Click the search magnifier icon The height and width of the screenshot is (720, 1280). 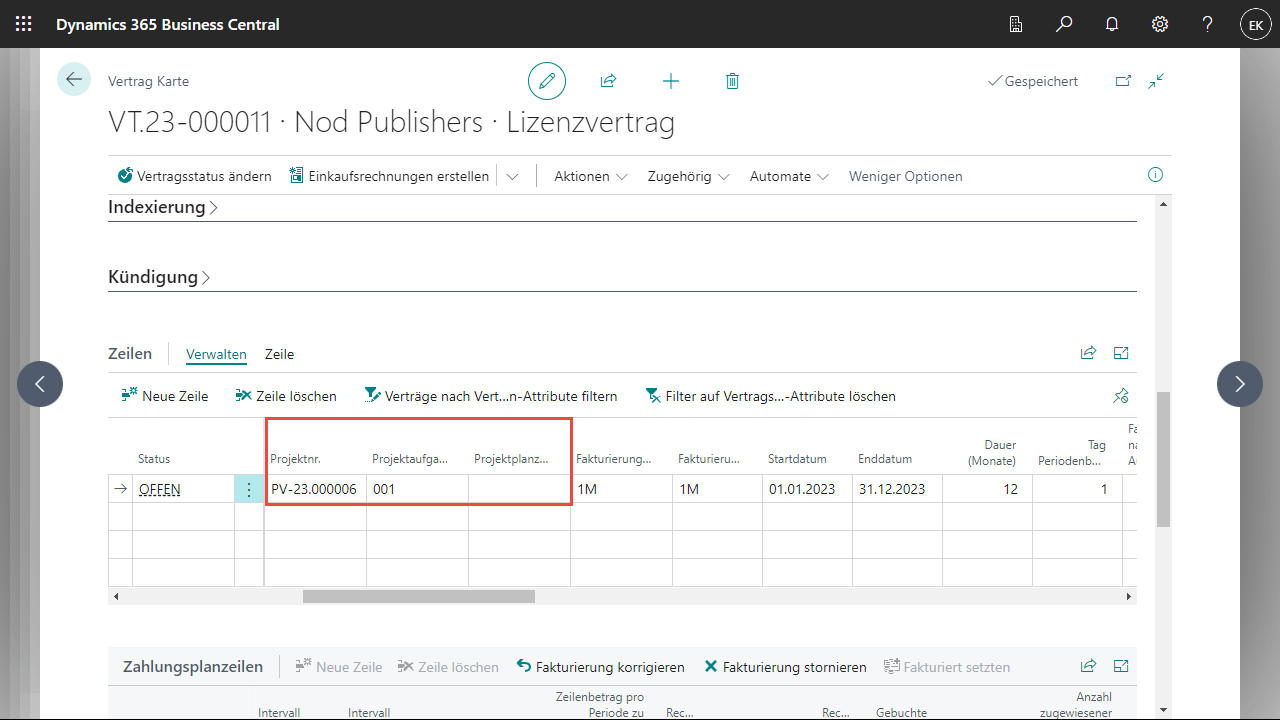[1064, 24]
